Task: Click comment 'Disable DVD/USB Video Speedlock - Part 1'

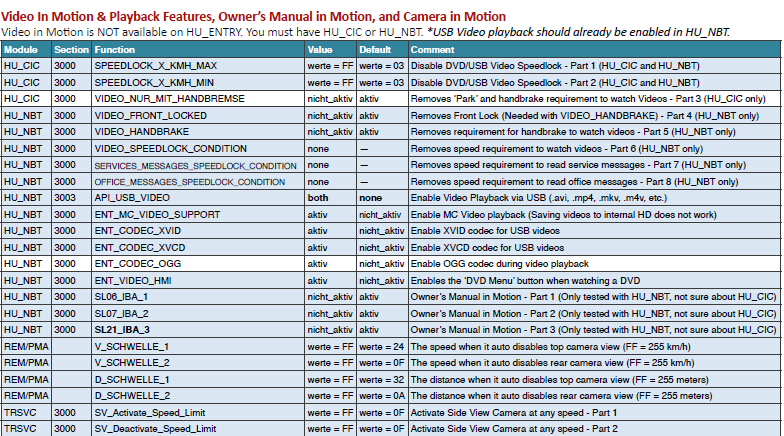Action: [x=555, y=66]
